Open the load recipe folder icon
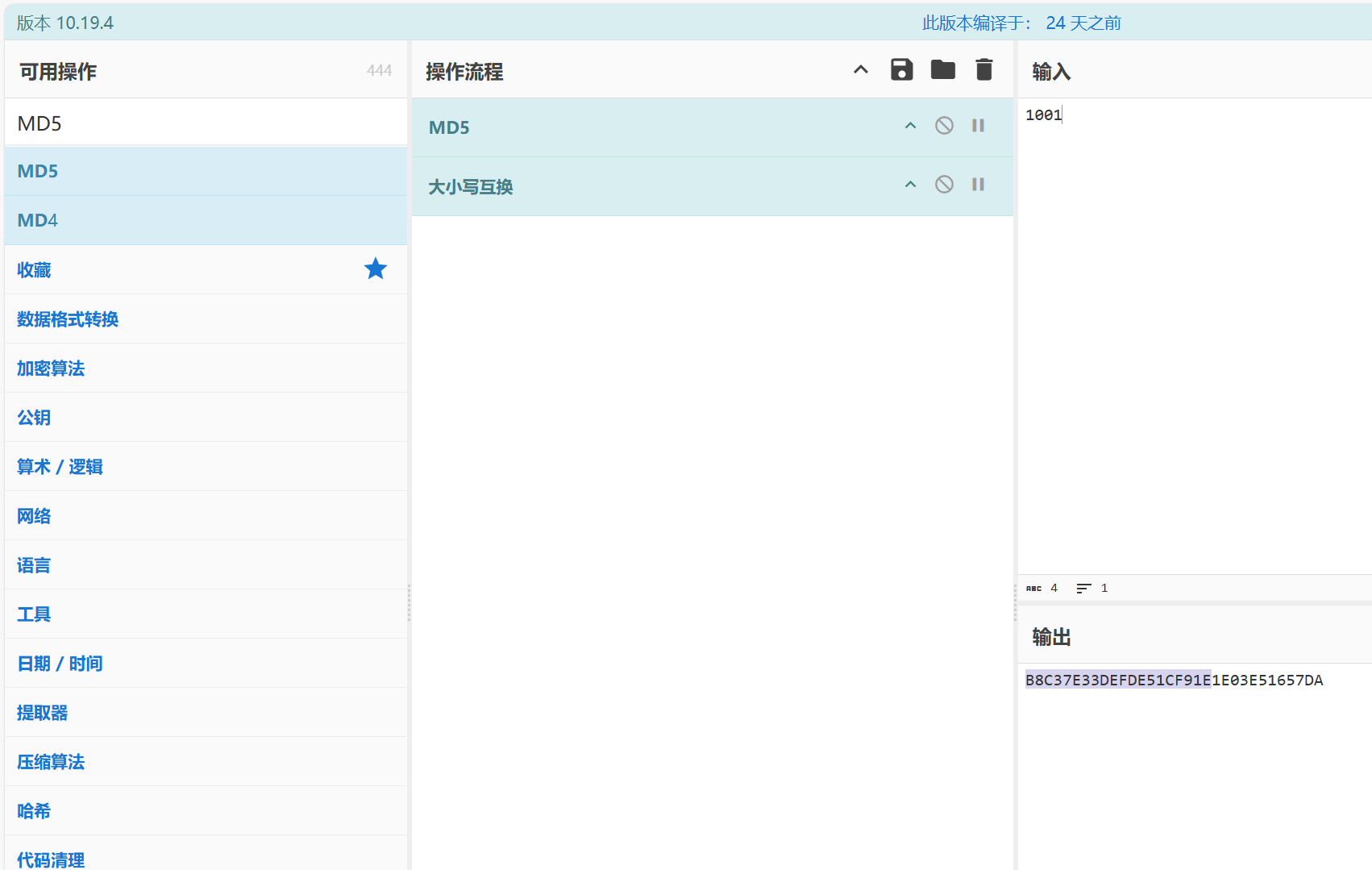The image size is (1372, 870). (x=942, y=70)
